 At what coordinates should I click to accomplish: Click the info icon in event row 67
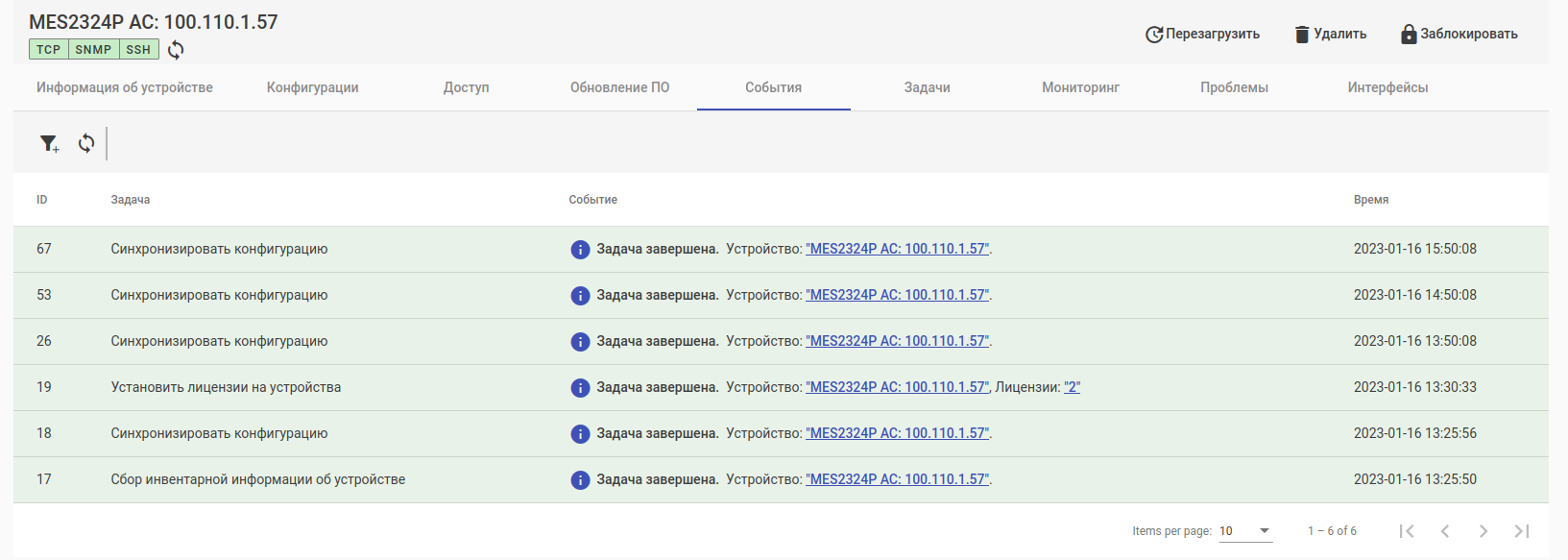coord(580,250)
